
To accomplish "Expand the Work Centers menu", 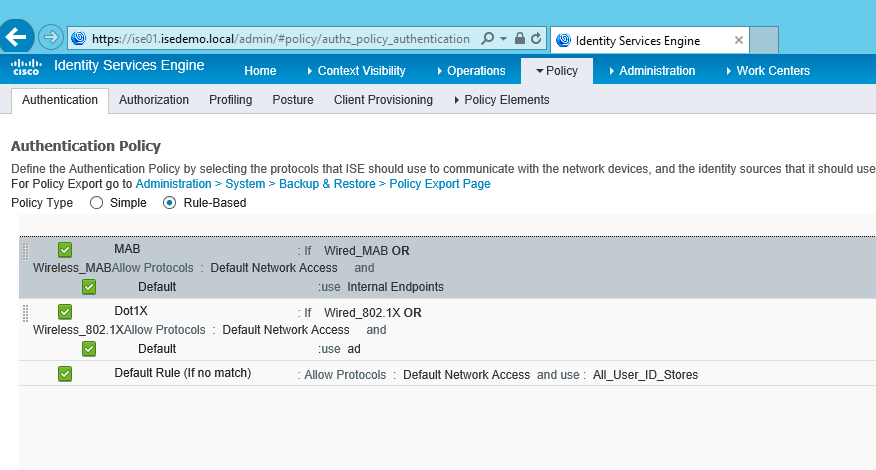I will (768, 71).
